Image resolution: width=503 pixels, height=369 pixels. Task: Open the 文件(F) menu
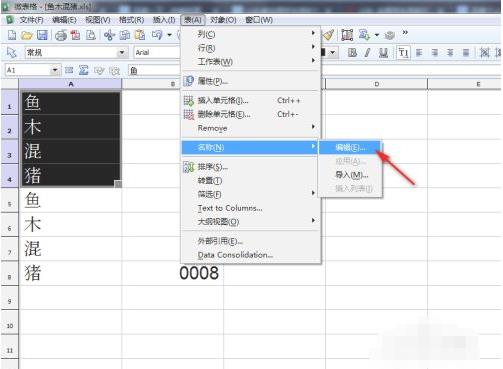[x=31, y=20]
